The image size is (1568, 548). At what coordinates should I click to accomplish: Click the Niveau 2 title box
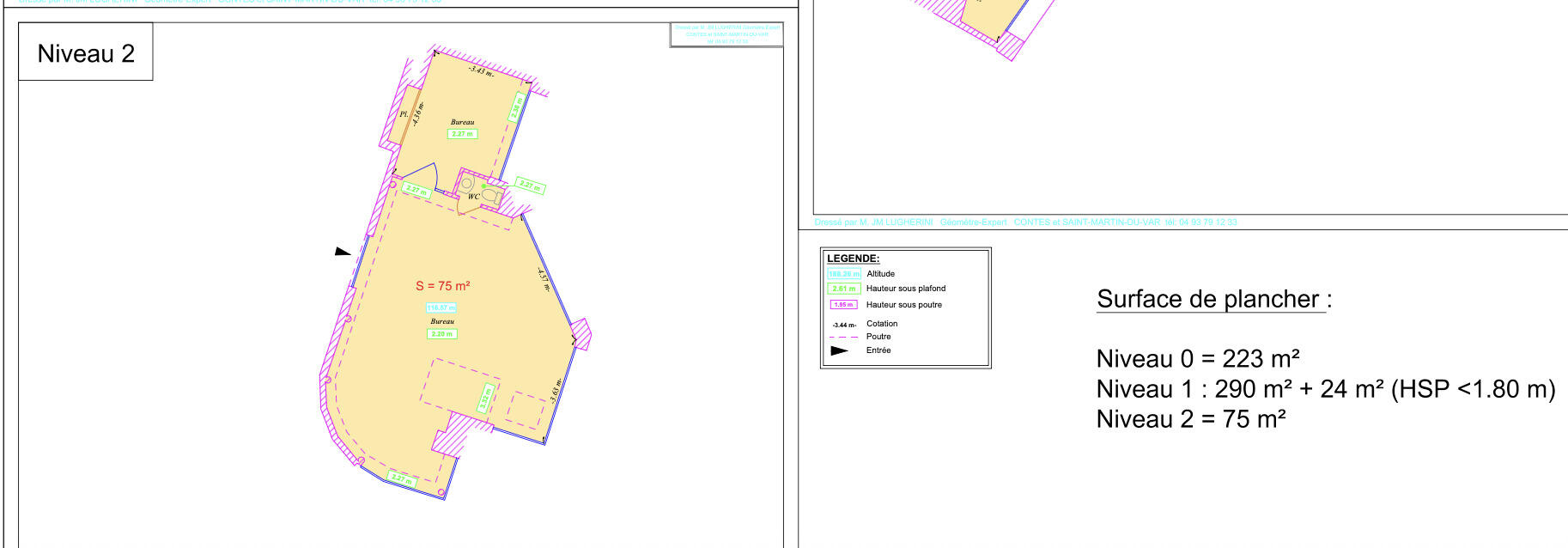[86, 53]
